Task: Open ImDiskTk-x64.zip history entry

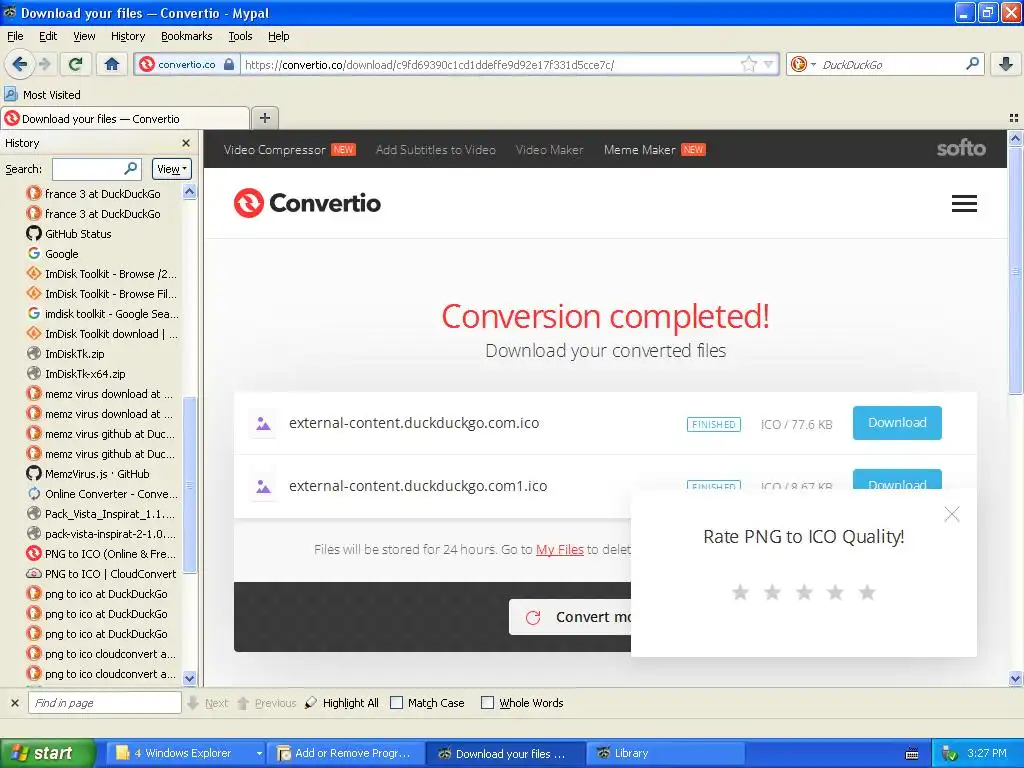Action: (85, 374)
